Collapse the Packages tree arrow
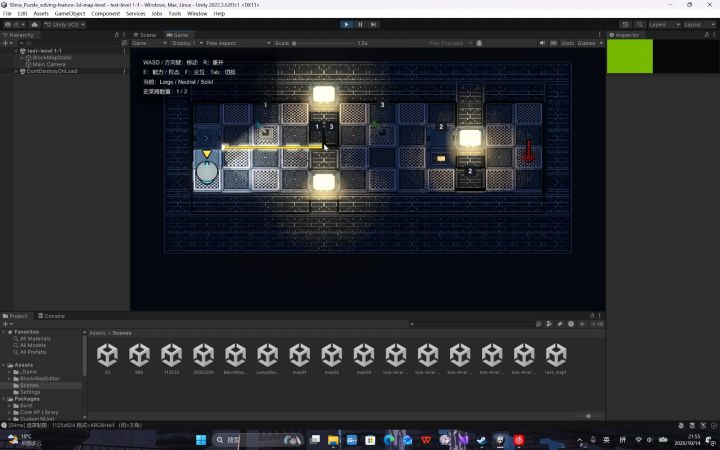The height and width of the screenshot is (450, 720). click(x=4, y=399)
